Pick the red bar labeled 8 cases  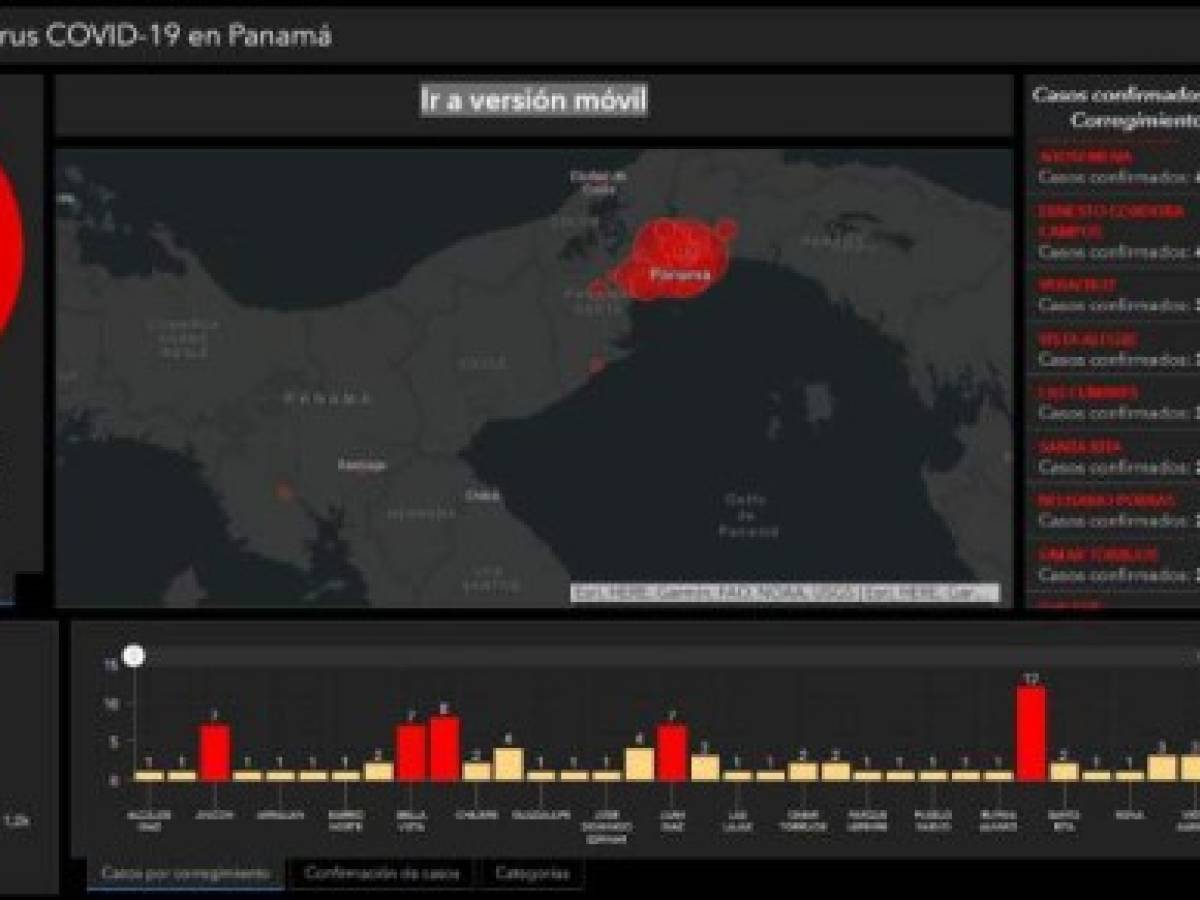pos(444,749)
